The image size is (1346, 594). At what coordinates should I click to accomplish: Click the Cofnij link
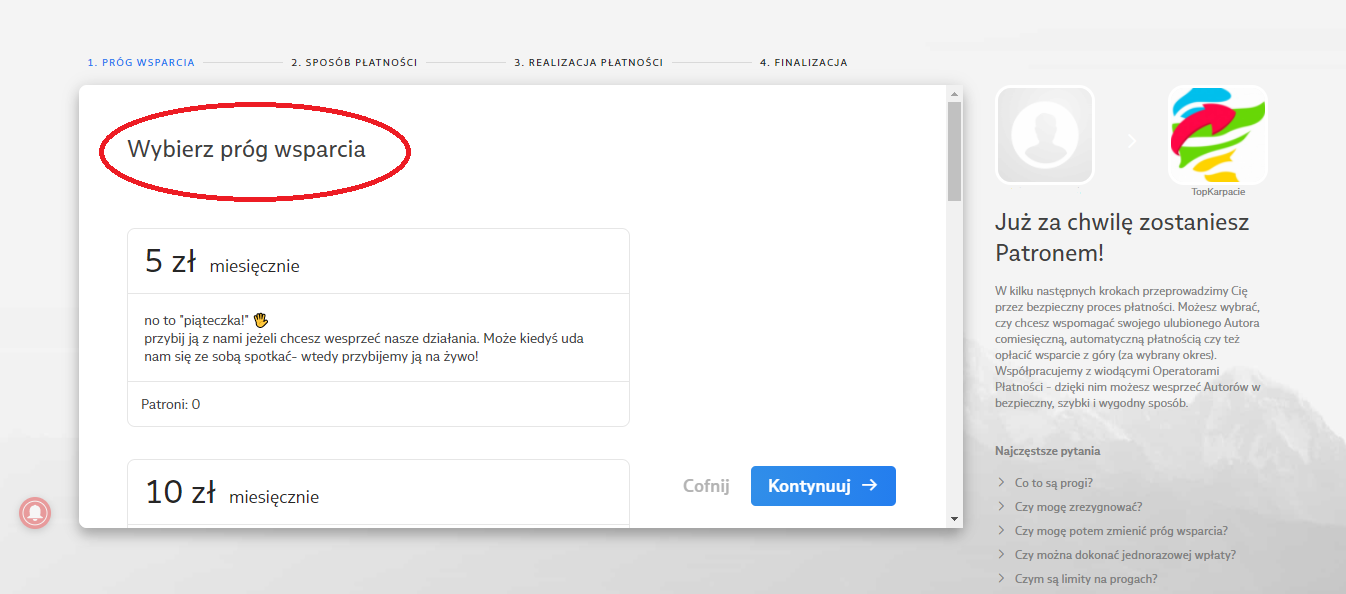706,486
